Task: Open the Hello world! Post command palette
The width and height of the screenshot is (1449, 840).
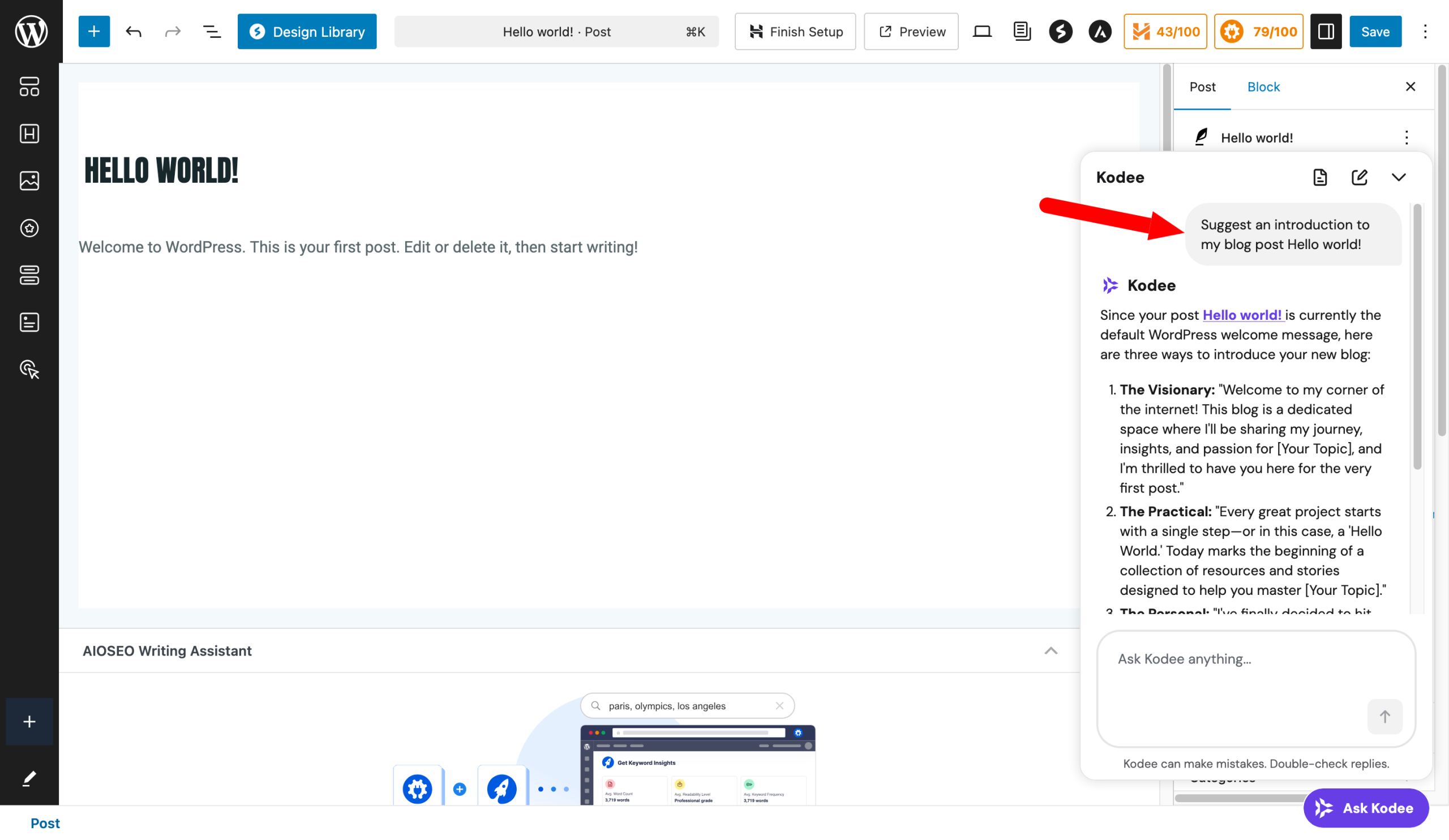Action: pyautogui.click(x=556, y=31)
